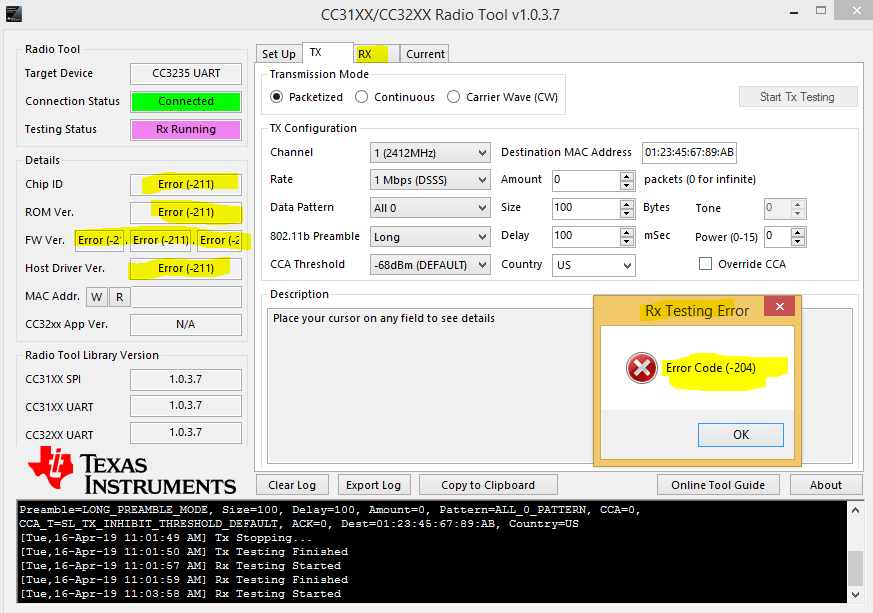Click the Destination MAC Address field
873x613 pixels.
[x=689, y=153]
